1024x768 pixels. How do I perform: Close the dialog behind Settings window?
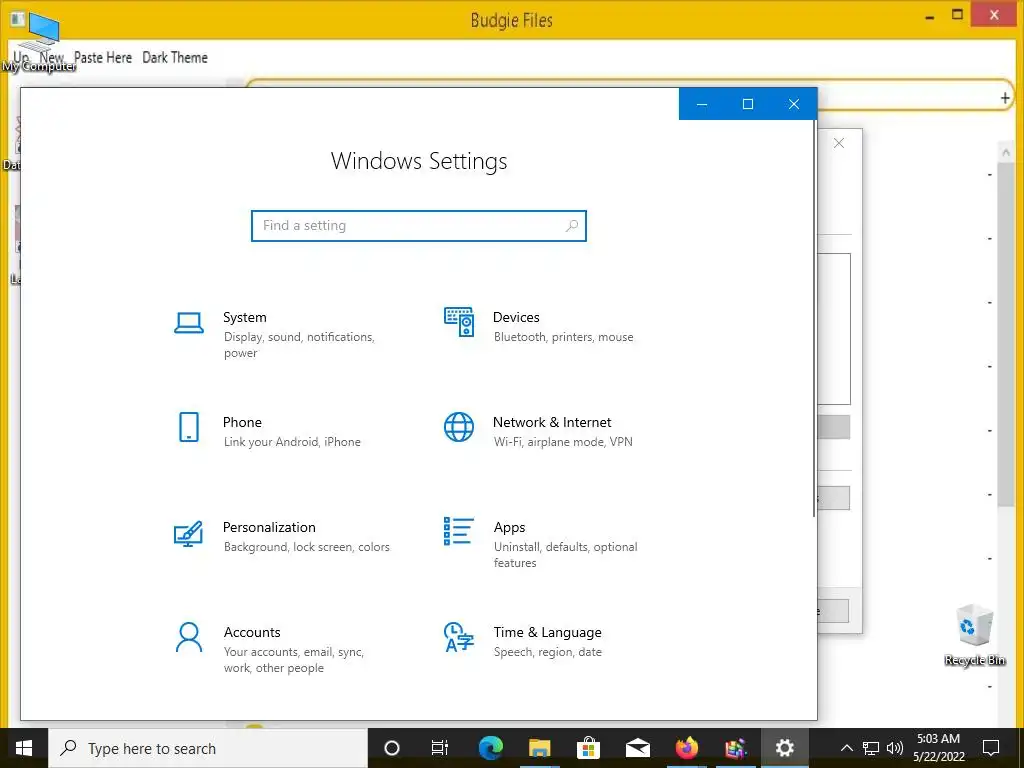(839, 143)
